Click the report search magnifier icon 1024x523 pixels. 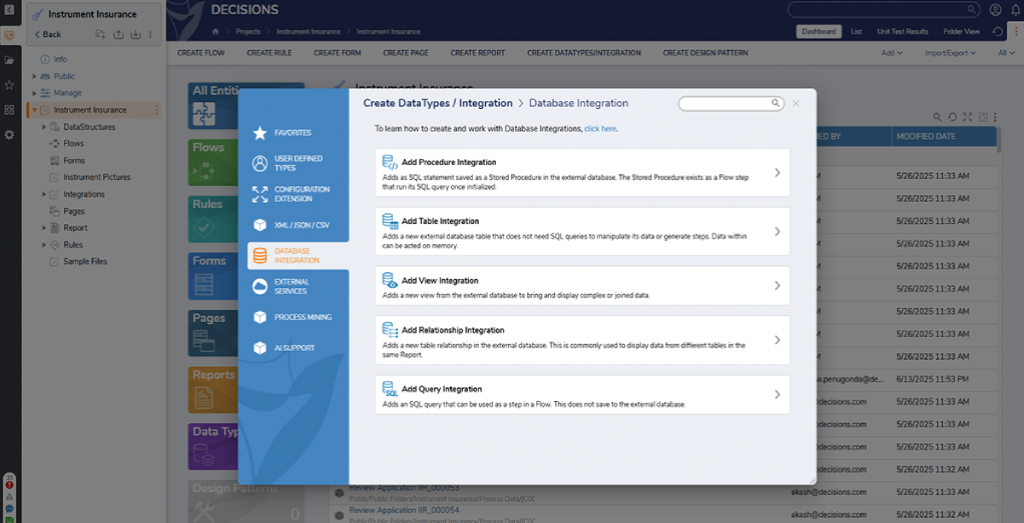[937, 117]
